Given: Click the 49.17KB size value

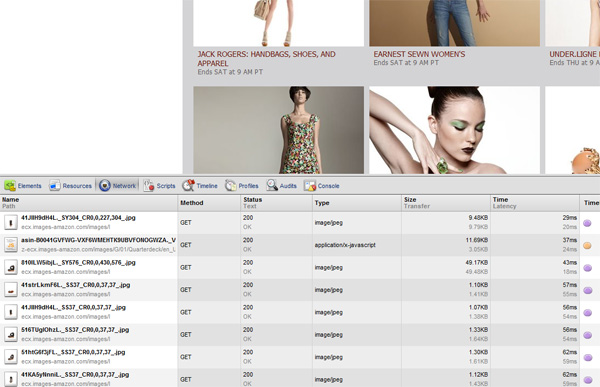Looking at the screenshot, I should [477, 263].
